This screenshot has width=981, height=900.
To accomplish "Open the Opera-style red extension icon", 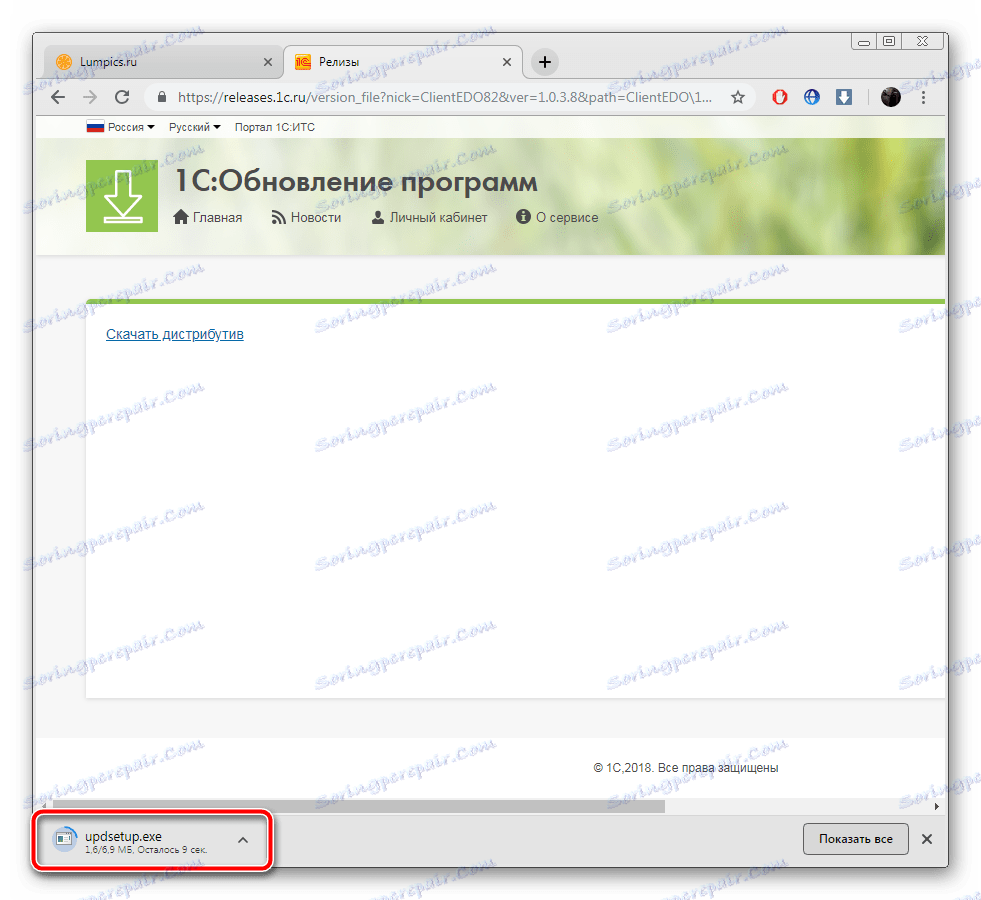I will pos(780,97).
